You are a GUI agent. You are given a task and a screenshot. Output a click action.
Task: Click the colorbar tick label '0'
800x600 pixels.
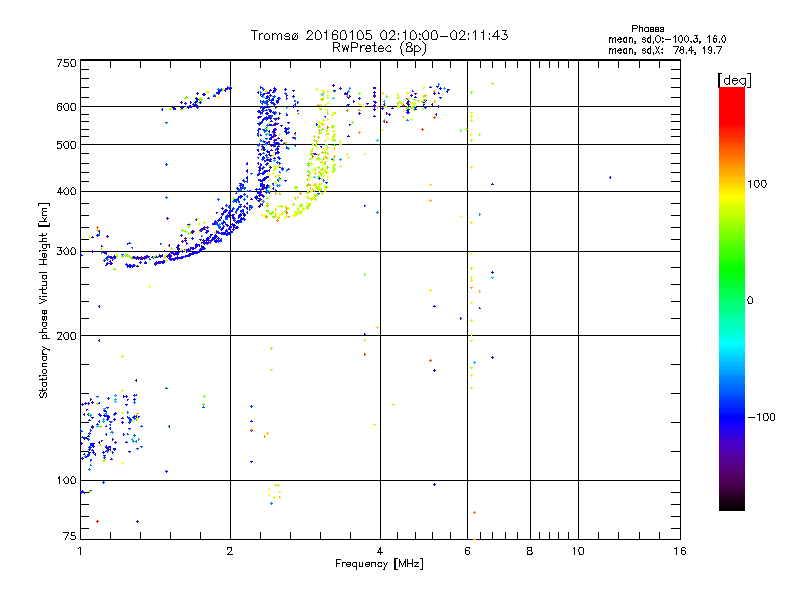click(750, 301)
